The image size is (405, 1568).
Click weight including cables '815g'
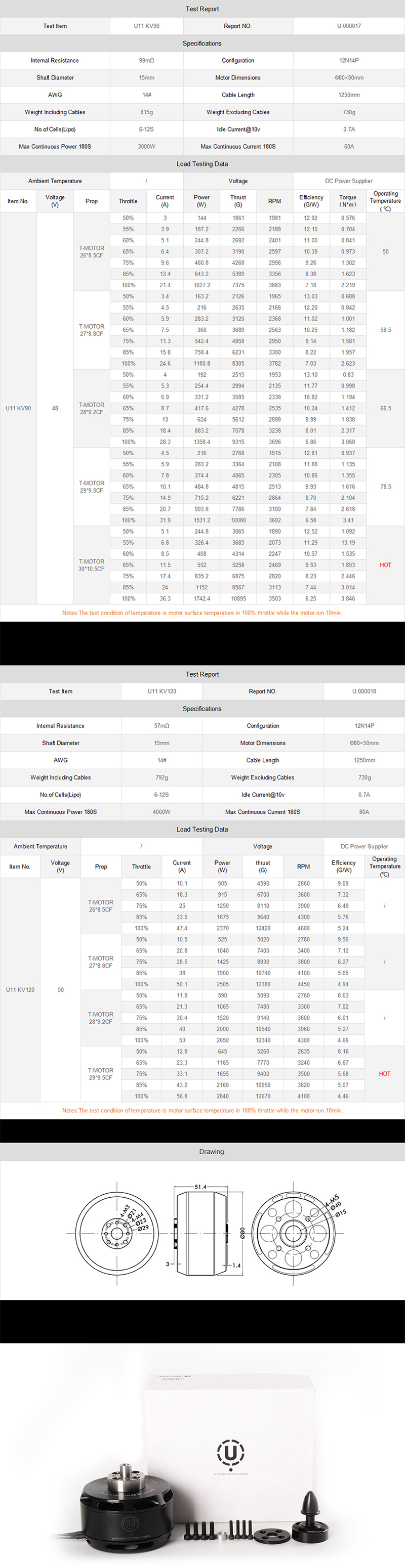[146, 112]
